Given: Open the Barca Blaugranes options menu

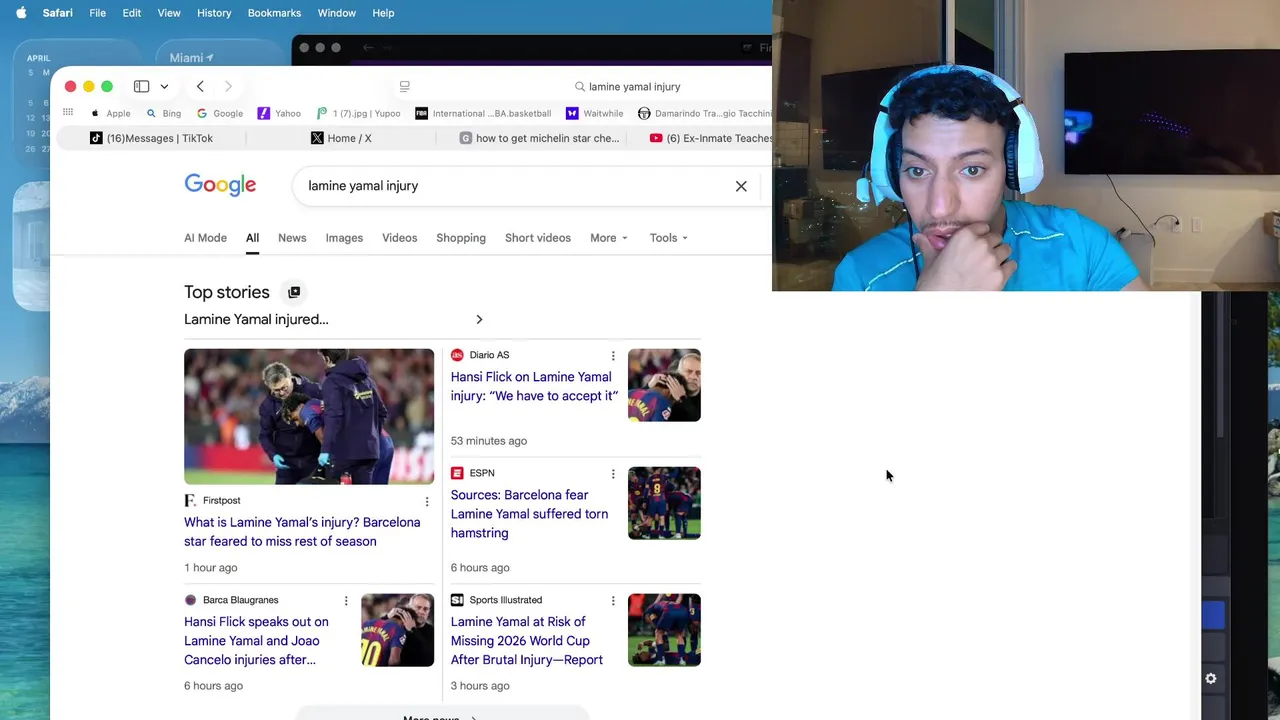Looking at the screenshot, I should tap(346, 601).
